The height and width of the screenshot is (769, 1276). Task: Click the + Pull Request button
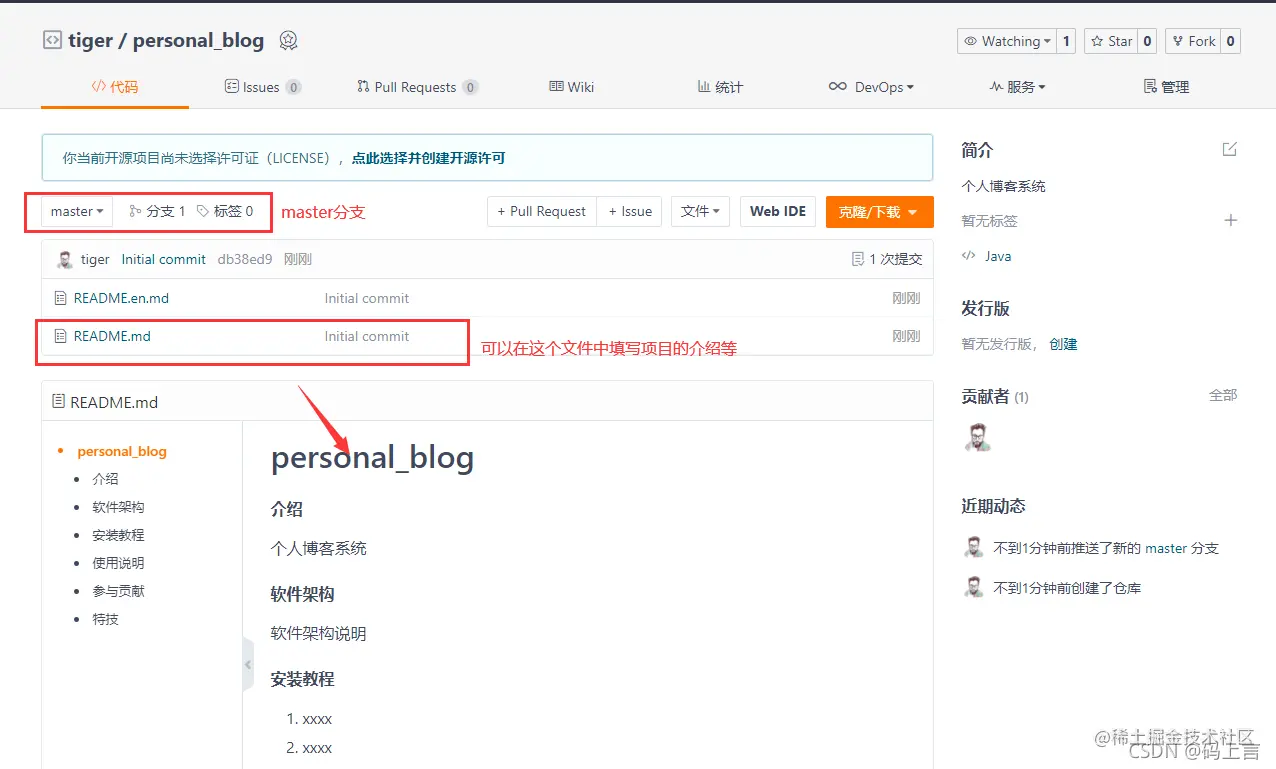point(542,211)
